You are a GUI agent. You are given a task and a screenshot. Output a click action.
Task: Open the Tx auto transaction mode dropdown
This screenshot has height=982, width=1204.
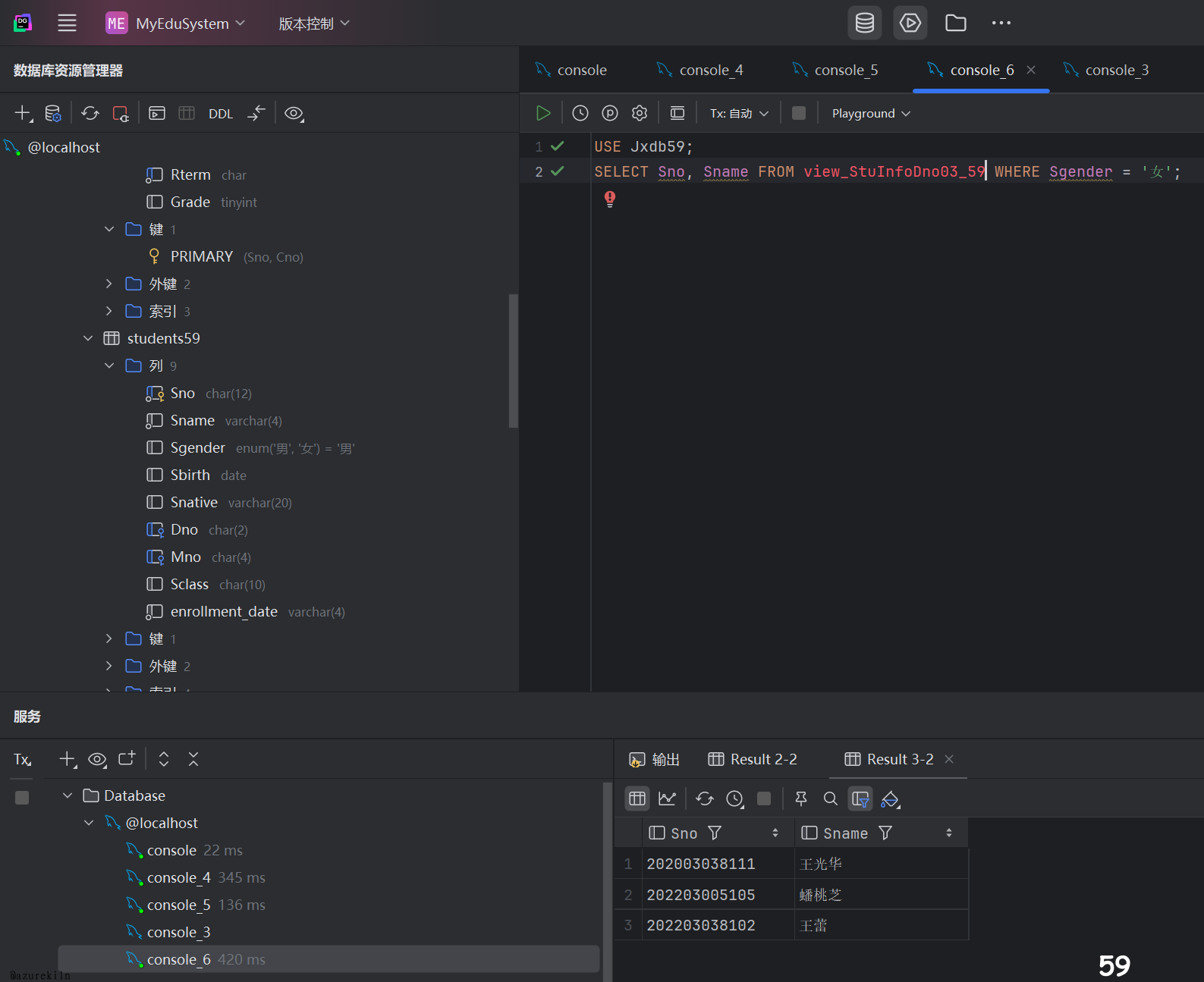point(739,113)
